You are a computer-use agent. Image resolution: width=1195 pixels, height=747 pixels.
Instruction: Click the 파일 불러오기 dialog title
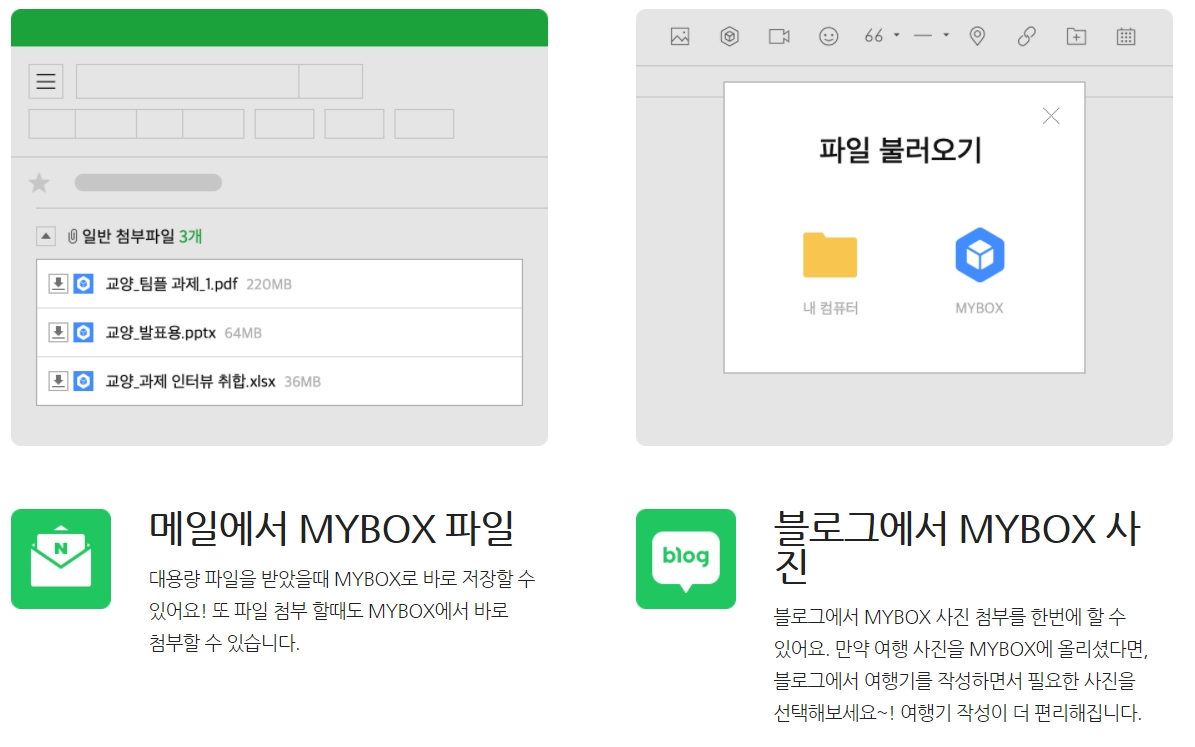(901, 149)
